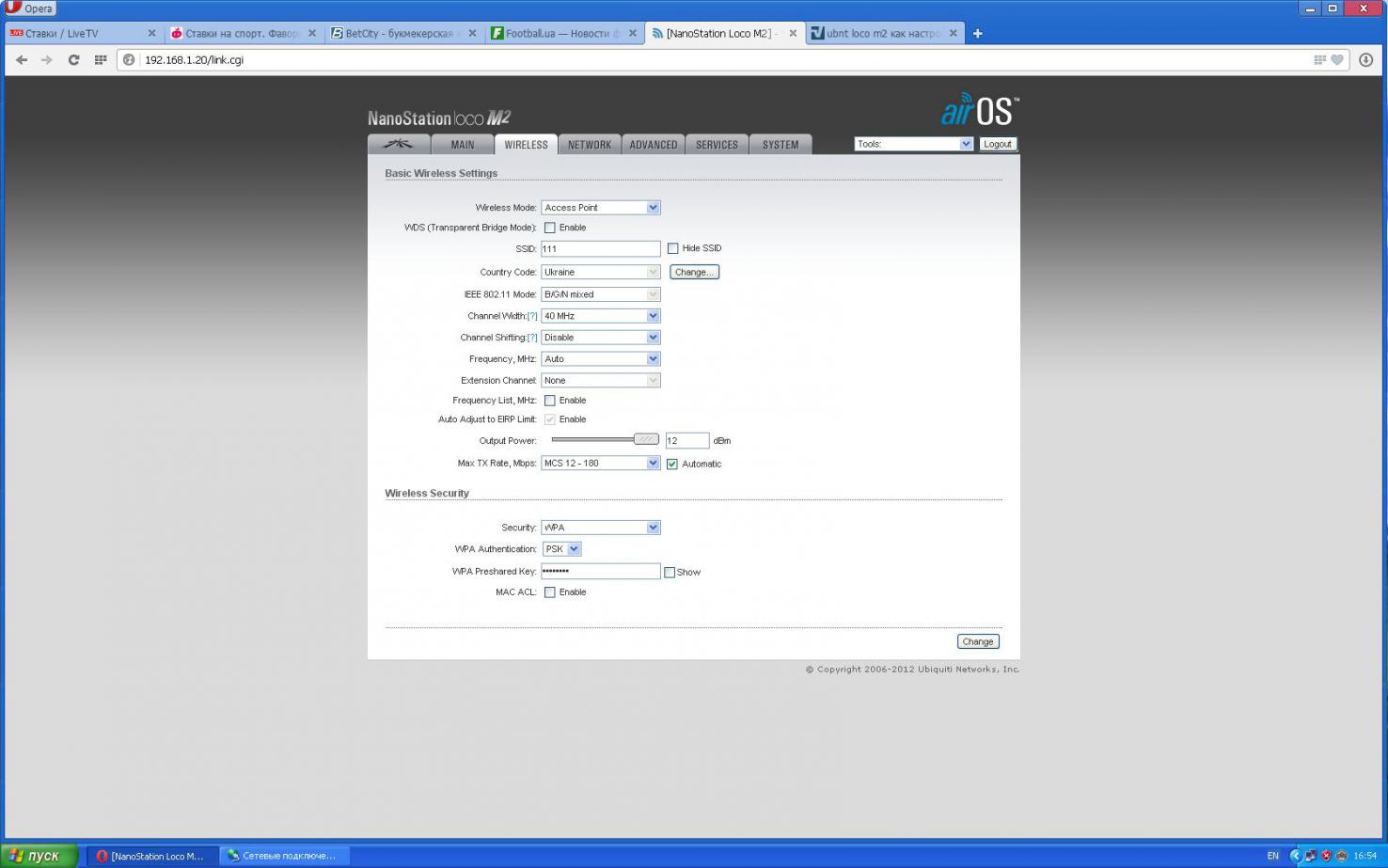Switch to the ubnt loco m2 как настро browser tab
1388x868 pixels.
pyautogui.click(x=884, y=33)
